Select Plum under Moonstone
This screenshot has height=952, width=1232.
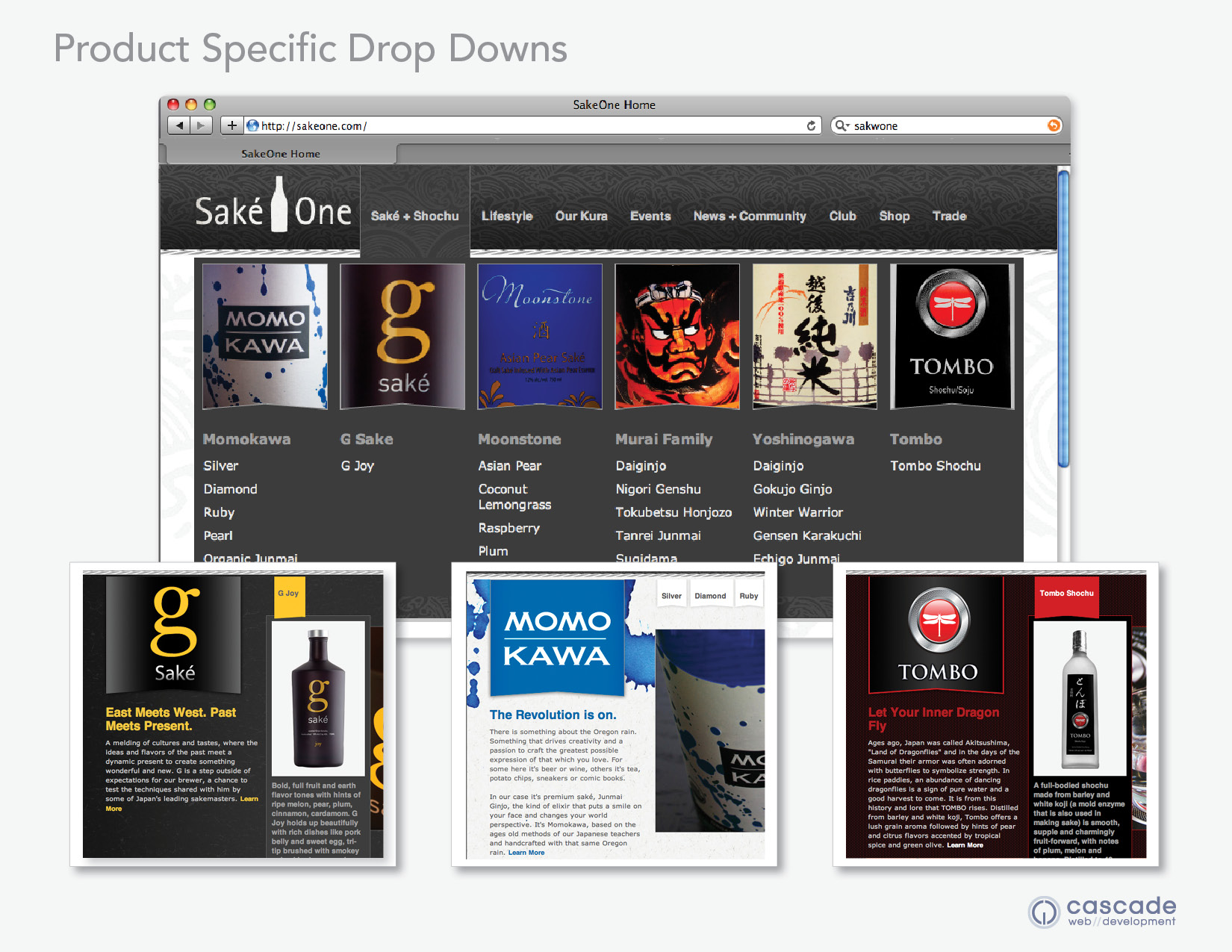click(494, 551)
